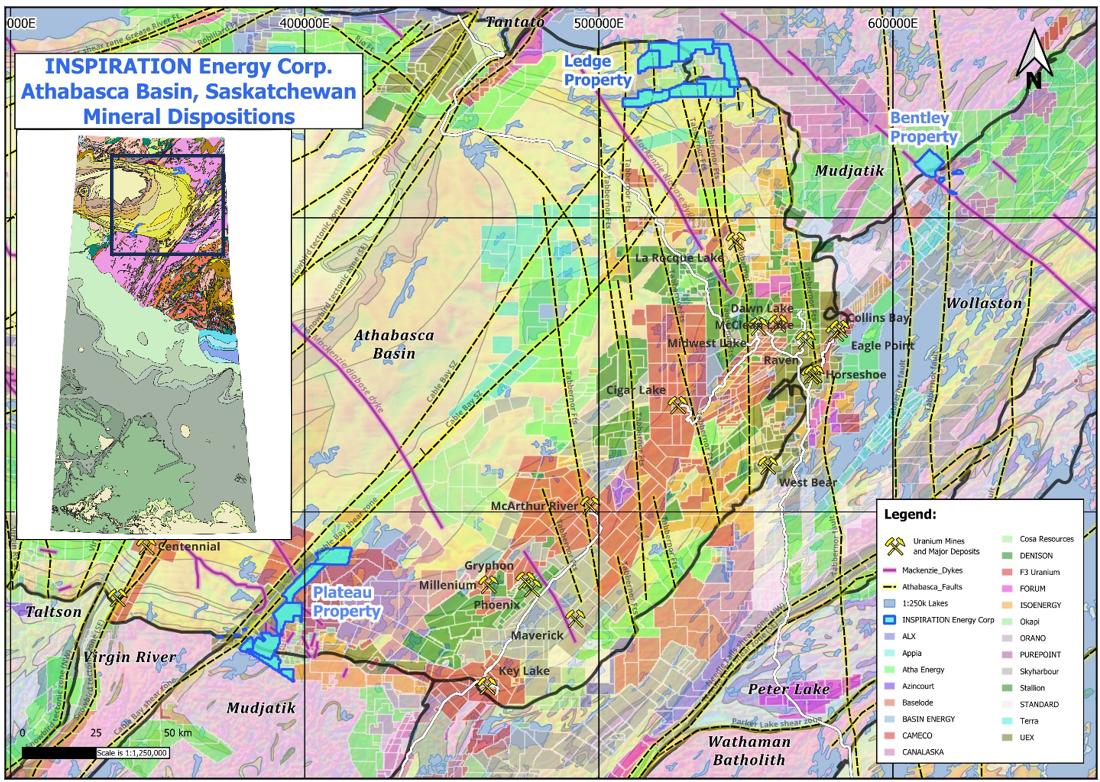The height and width of the screenshot is (782, 1100).
Task: Click the ALX legend color swatch
Action: [x=890, y=636]
